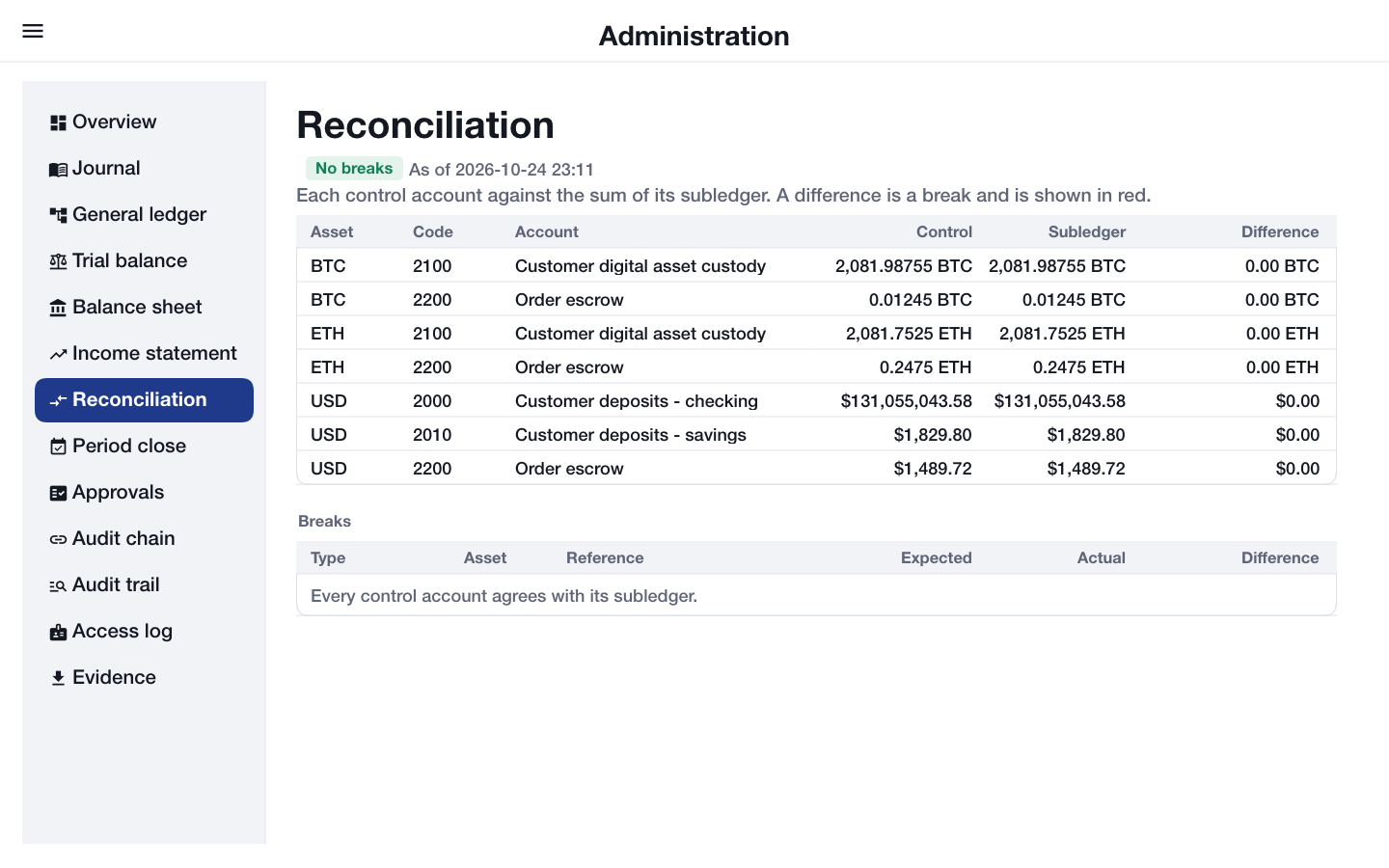The height and width of the screenshot is (868, 1389).
Task: Click the Period close calendar icon
Action: 58,447
